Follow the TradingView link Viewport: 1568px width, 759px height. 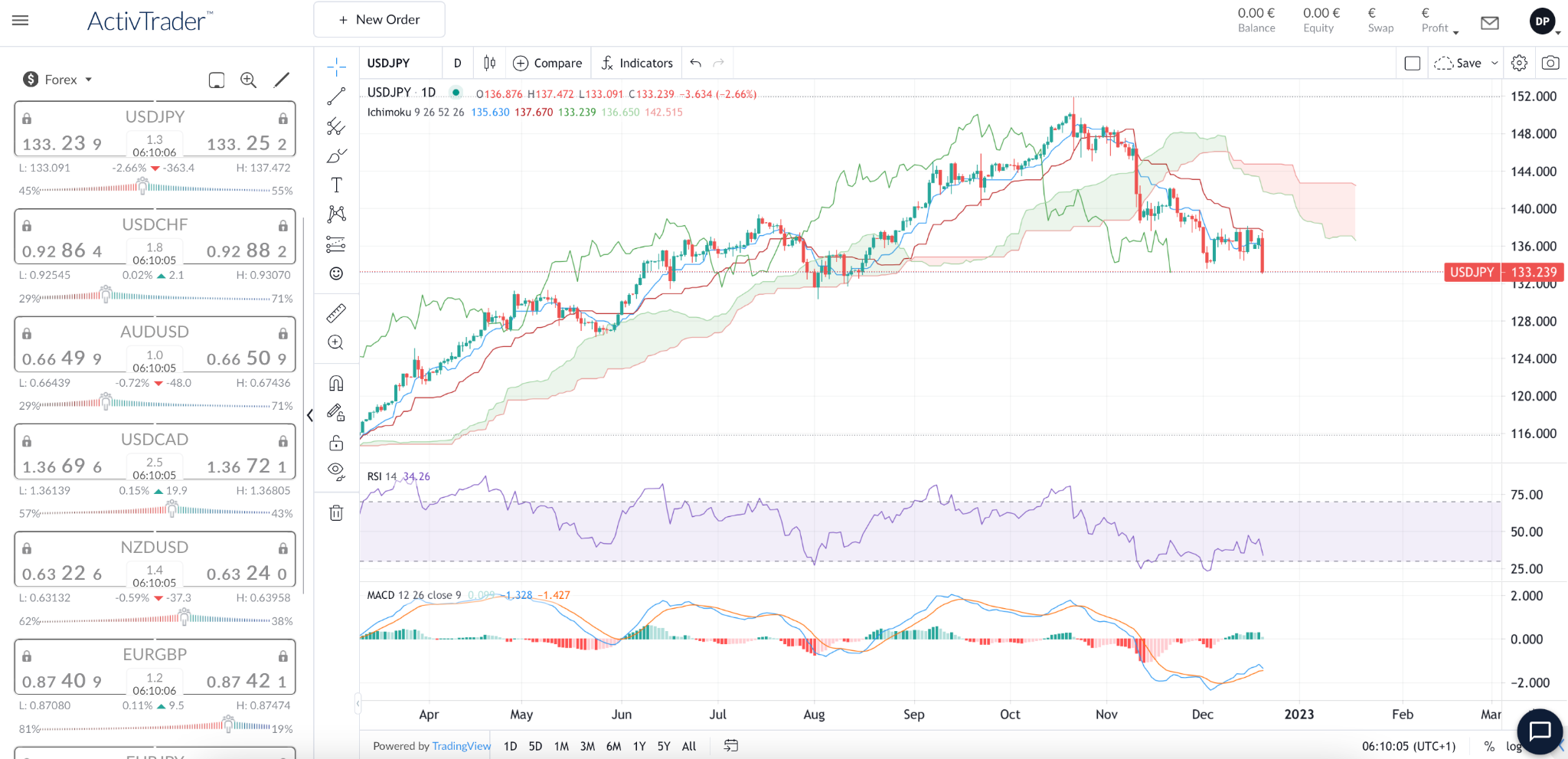pos(462,746)
